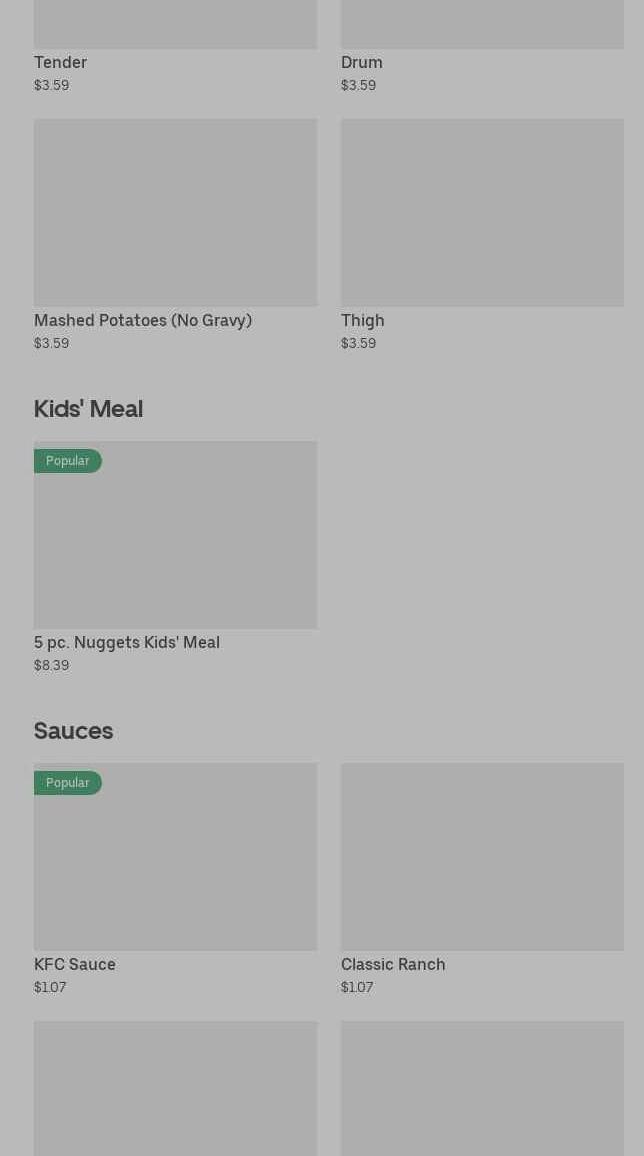Click the $8.39 price of the Nuggets Kids' Meal
644x1156 pixels.
[x=51, y=665]
